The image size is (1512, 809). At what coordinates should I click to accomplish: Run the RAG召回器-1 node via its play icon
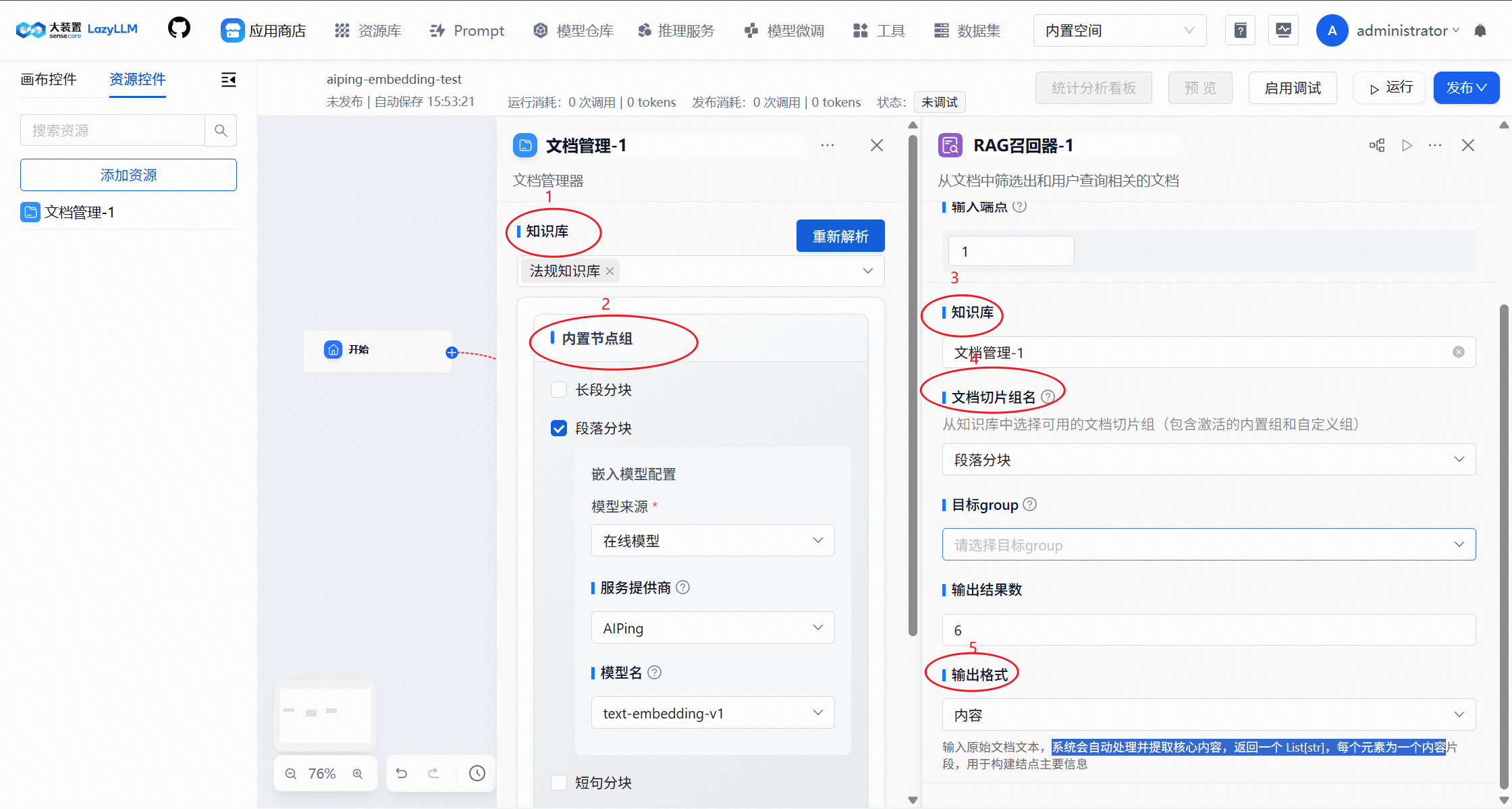[1407, 145]
